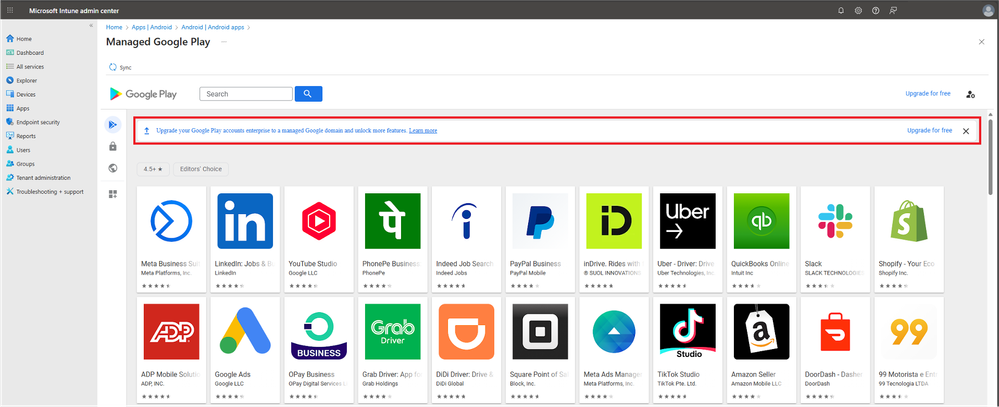Click the Google Play logo
This screenshot has width=999, height=407.
tap(143, 94)
